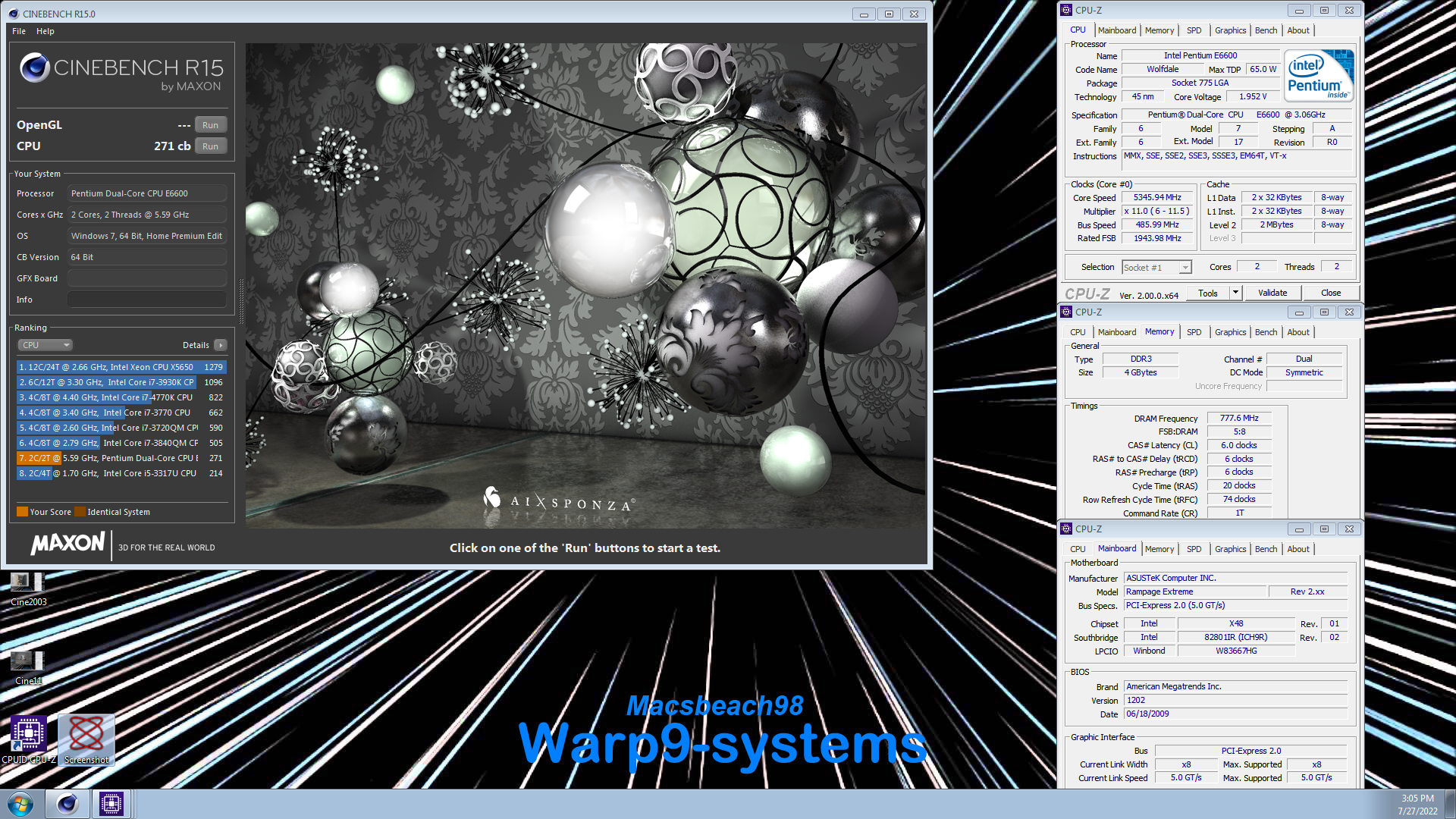
Task: Click the Intel Pentium logo in CPU-Z
Action: (1319, 76)
